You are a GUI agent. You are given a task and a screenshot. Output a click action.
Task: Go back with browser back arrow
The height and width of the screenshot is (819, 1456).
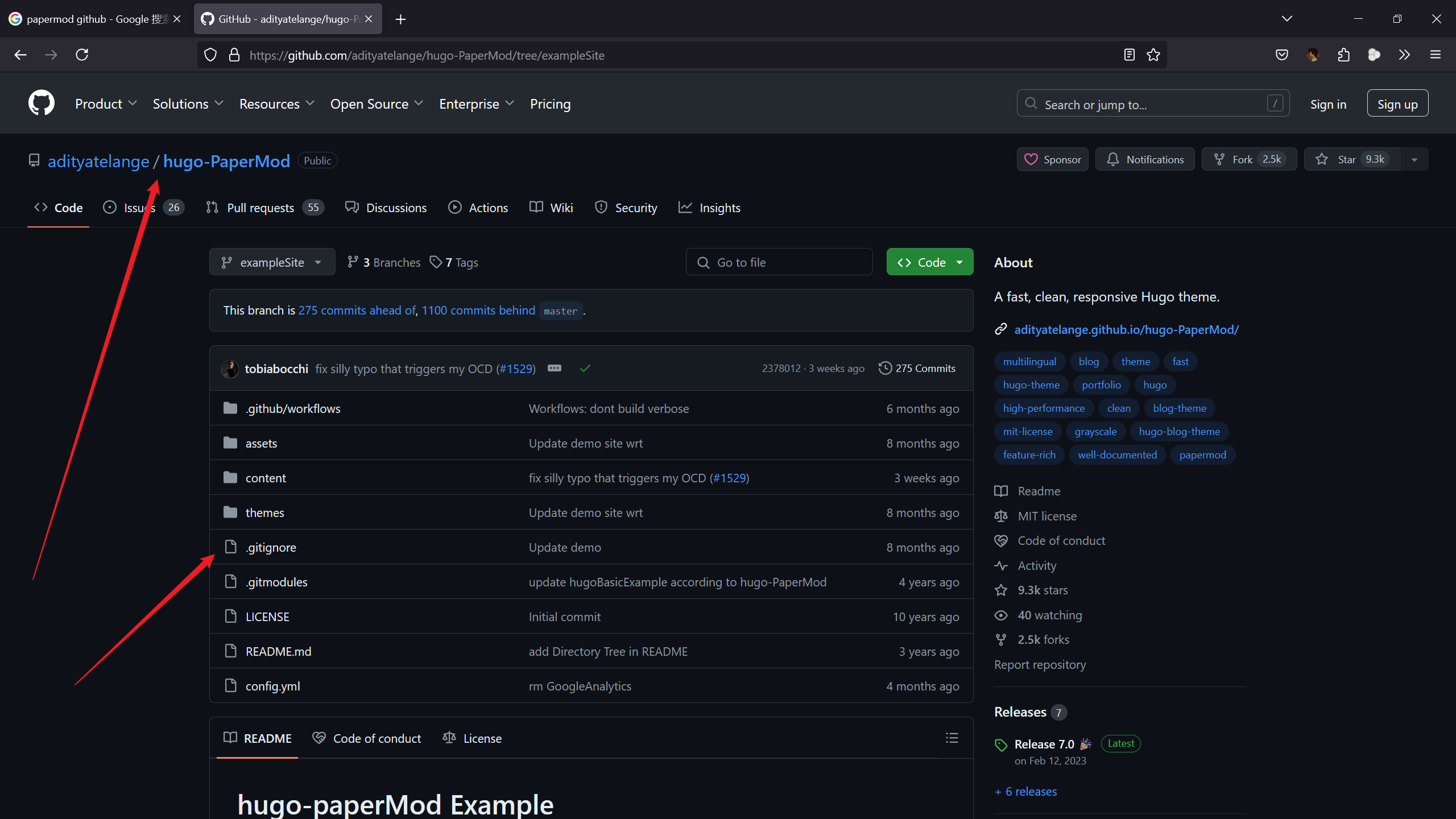pos(20,55)
